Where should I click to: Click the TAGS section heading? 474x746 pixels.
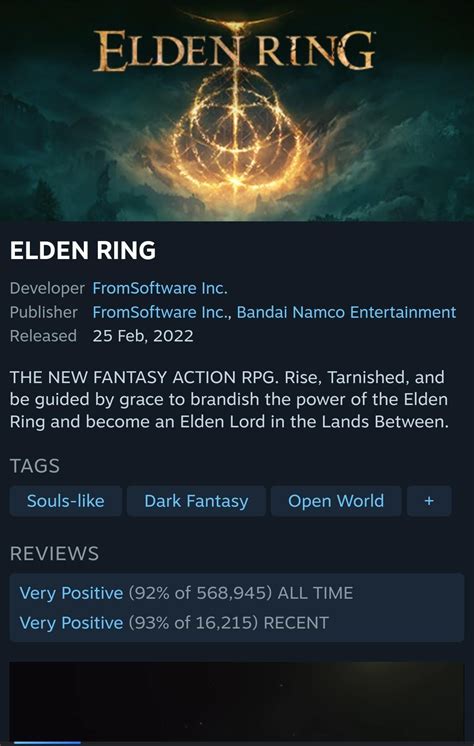pos(35,466)
